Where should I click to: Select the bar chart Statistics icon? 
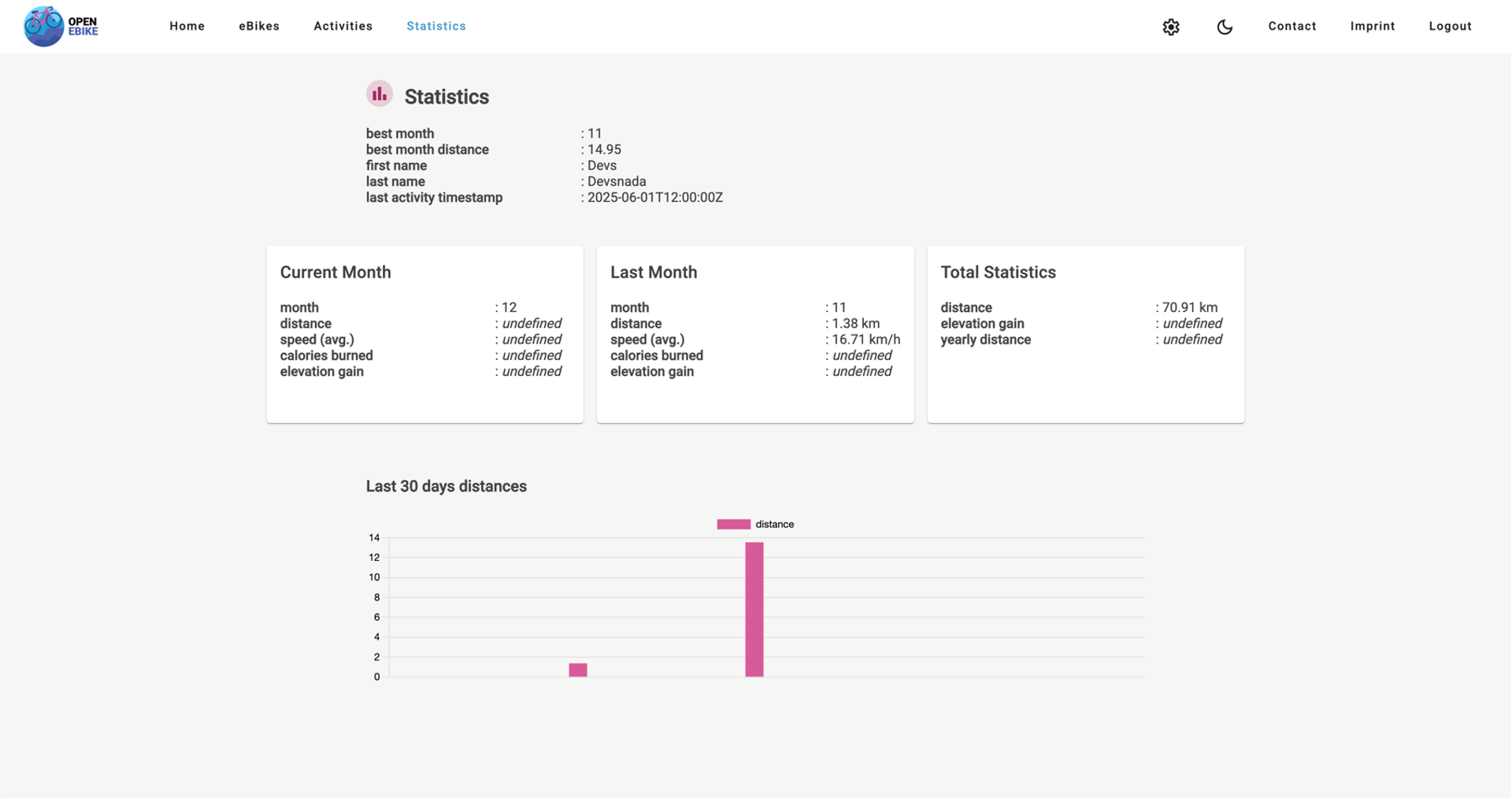[x=379, y=93]
